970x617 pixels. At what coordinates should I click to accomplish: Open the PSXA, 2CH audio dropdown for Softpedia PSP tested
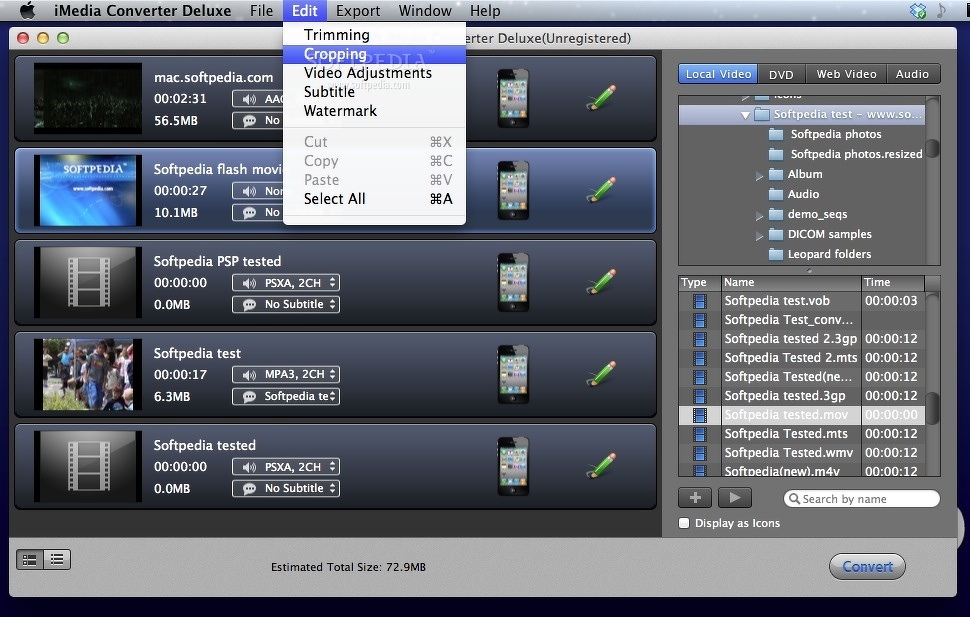[286, 283]
